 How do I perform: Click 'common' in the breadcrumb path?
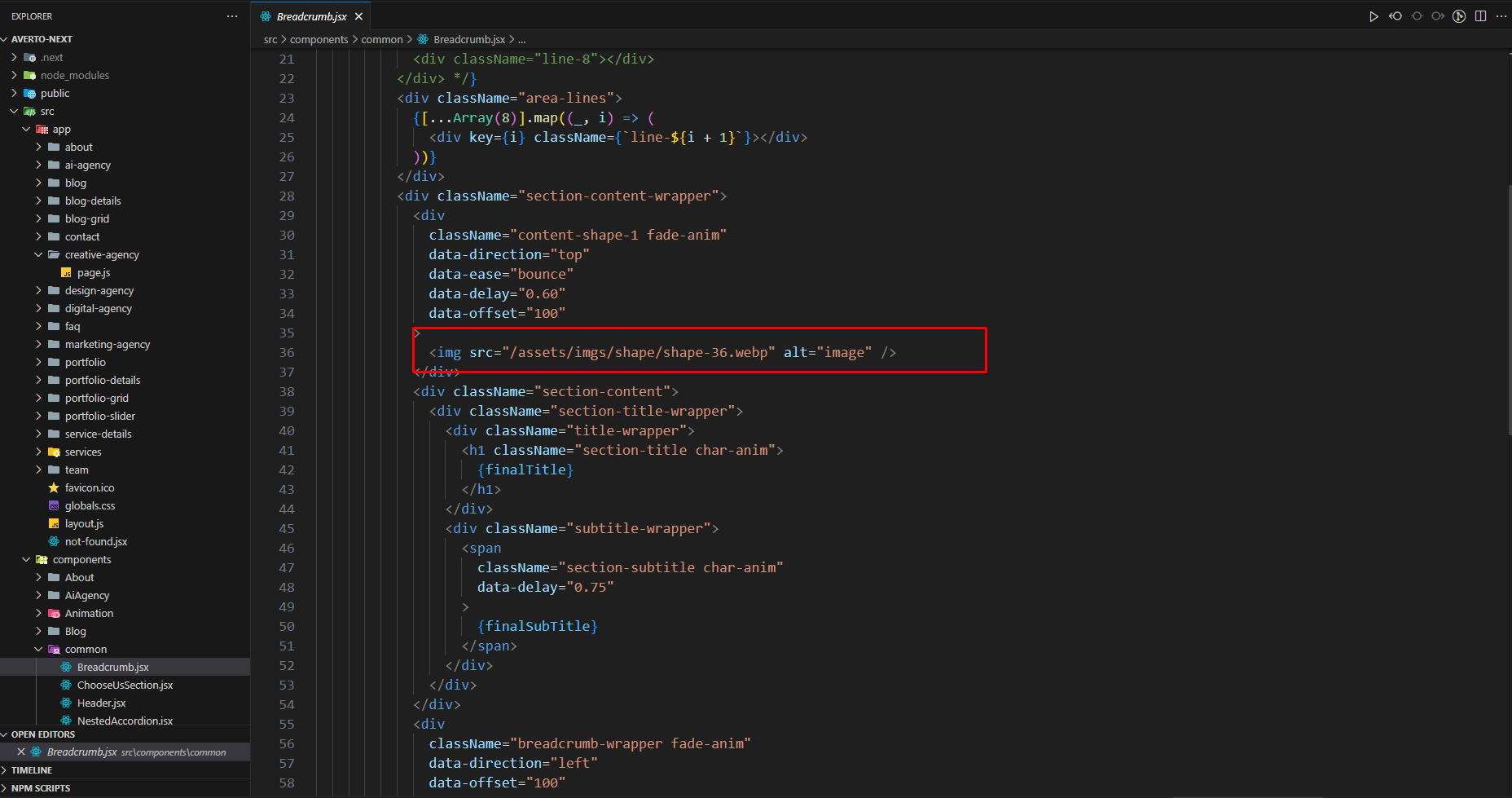pyautogui.click(x=382, y=39)
